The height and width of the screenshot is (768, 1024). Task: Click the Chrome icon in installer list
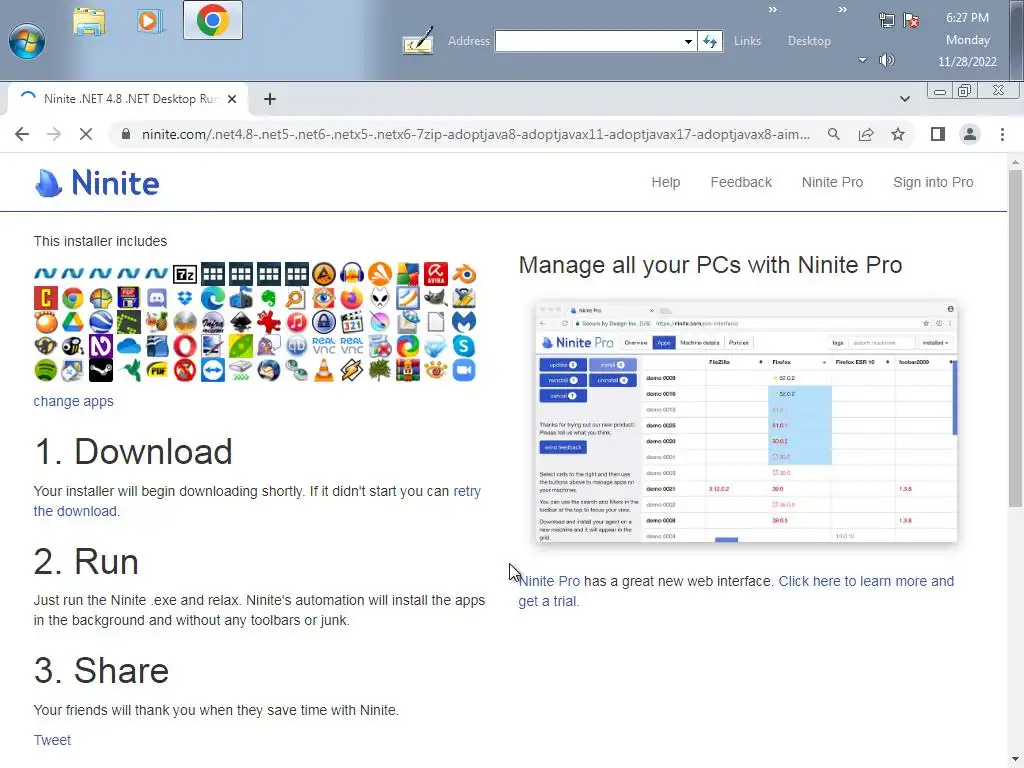coord(73,298)
